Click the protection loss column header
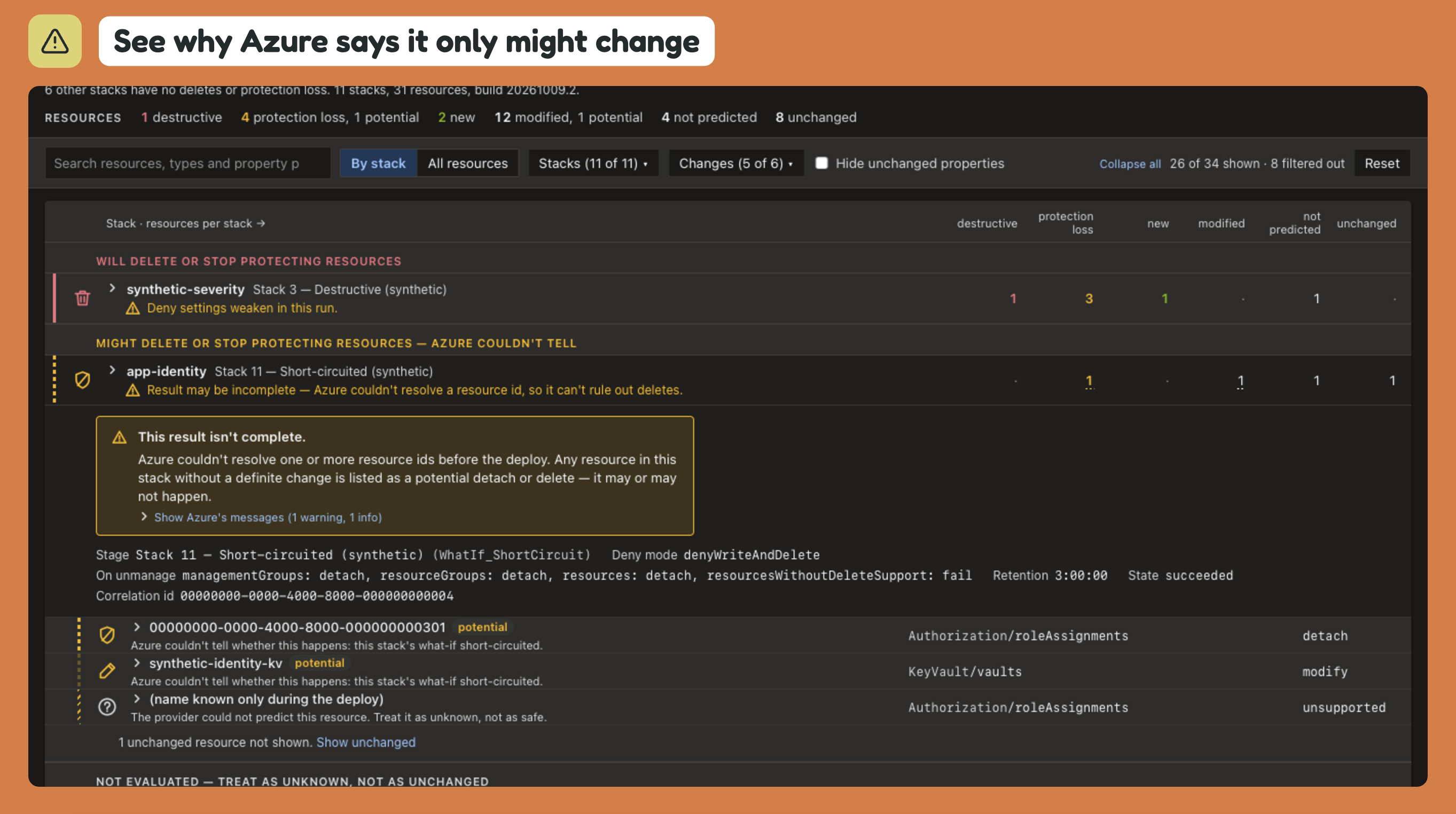 point(1066,223)
